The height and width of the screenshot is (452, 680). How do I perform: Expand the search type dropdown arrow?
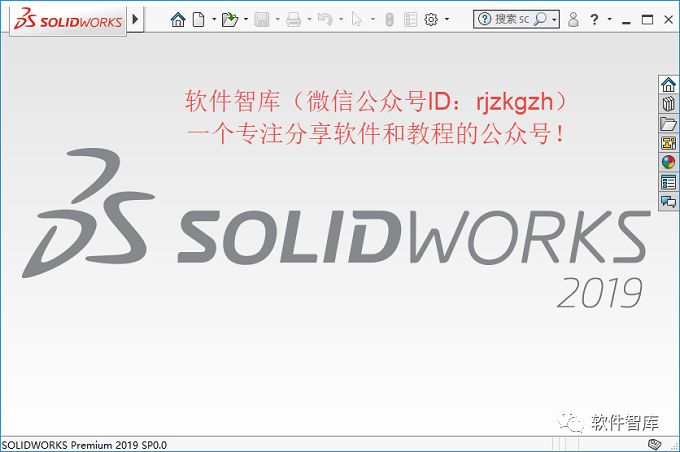[x=554, y=20]
